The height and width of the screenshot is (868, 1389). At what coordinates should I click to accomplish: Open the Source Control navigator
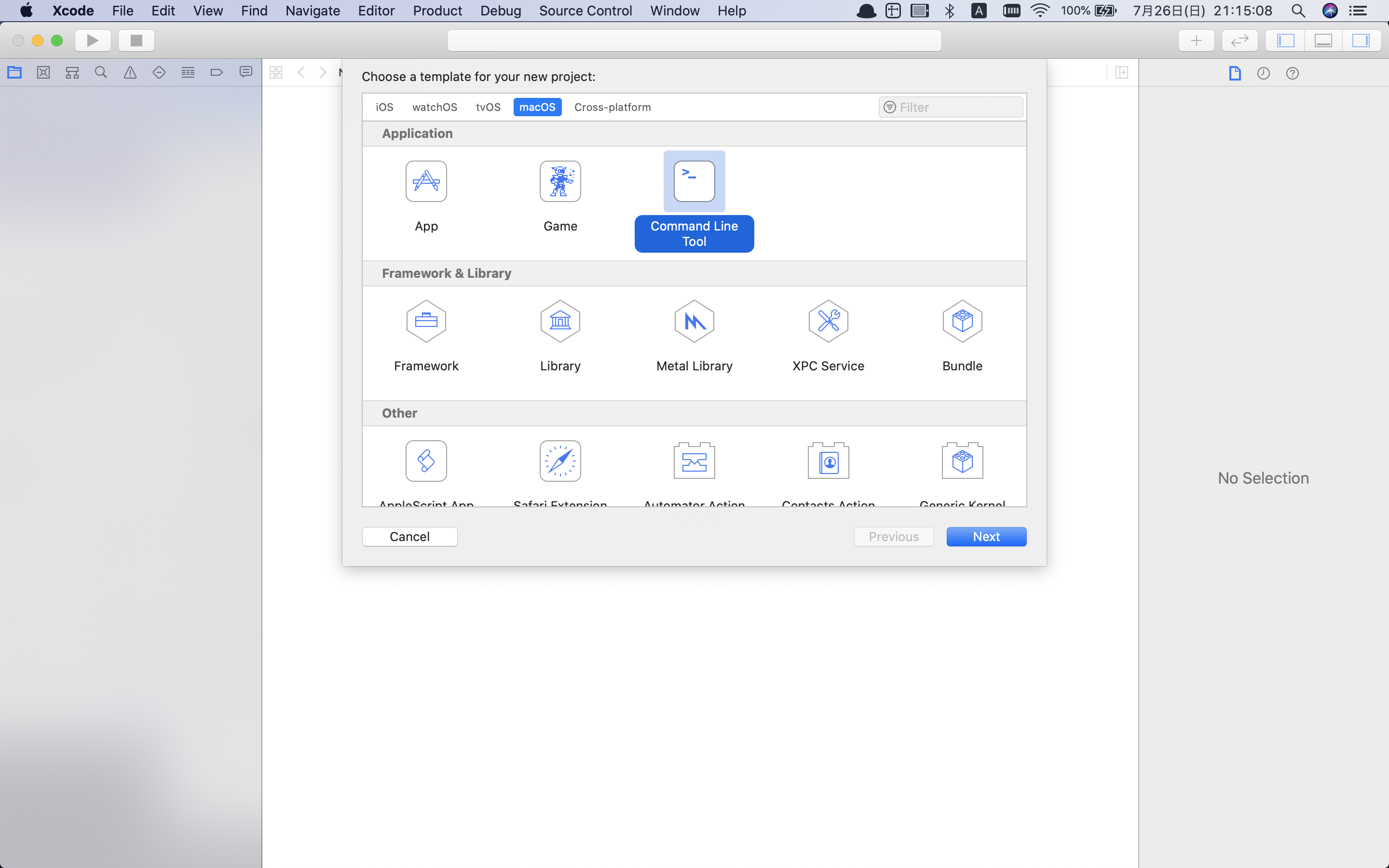tap(43, 72)
